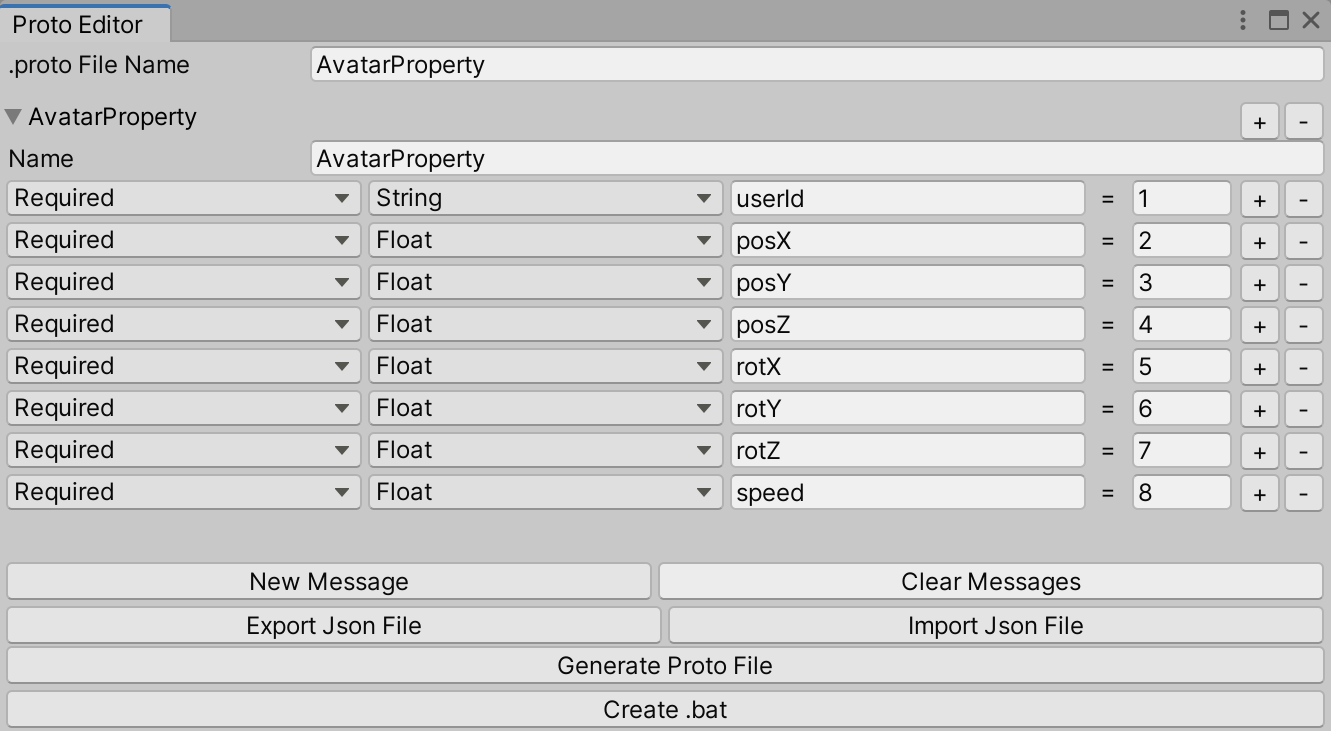Open the Float type dropdown for posX

[x=545, y=240]
